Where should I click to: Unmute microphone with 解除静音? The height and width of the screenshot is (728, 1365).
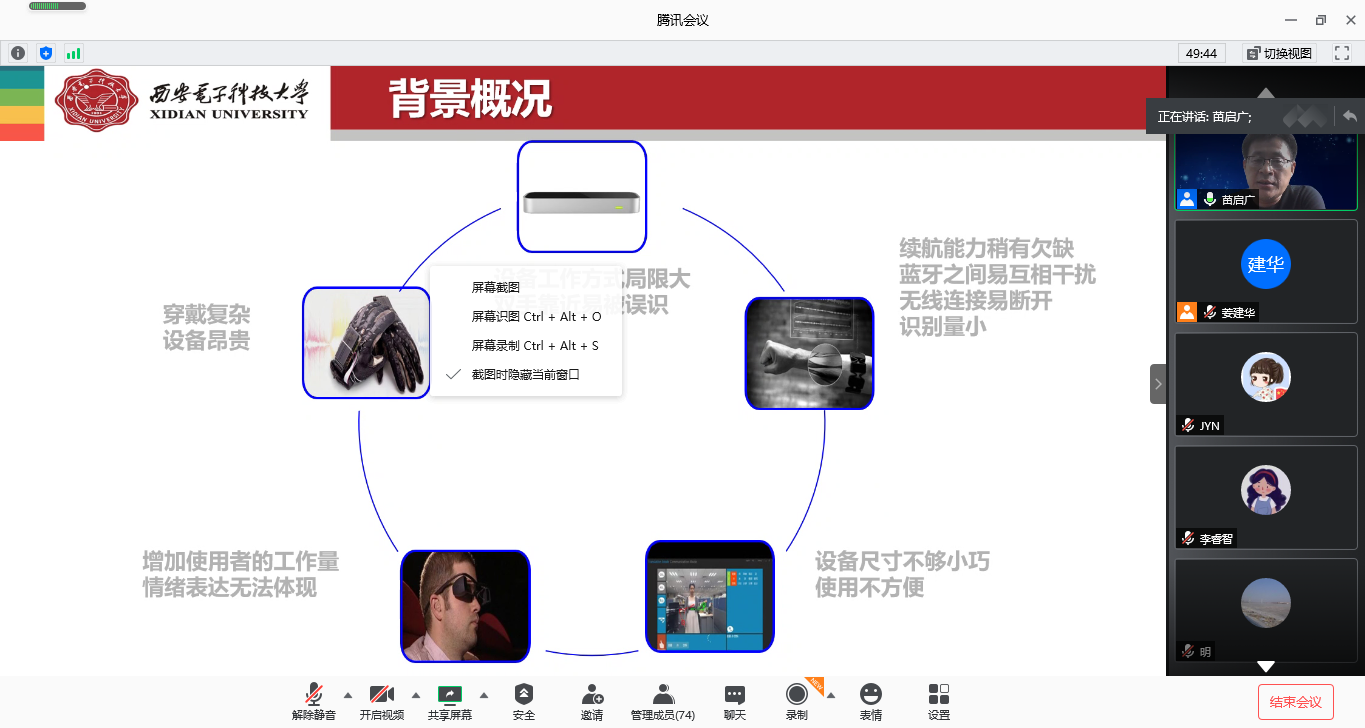coord(314,700)
